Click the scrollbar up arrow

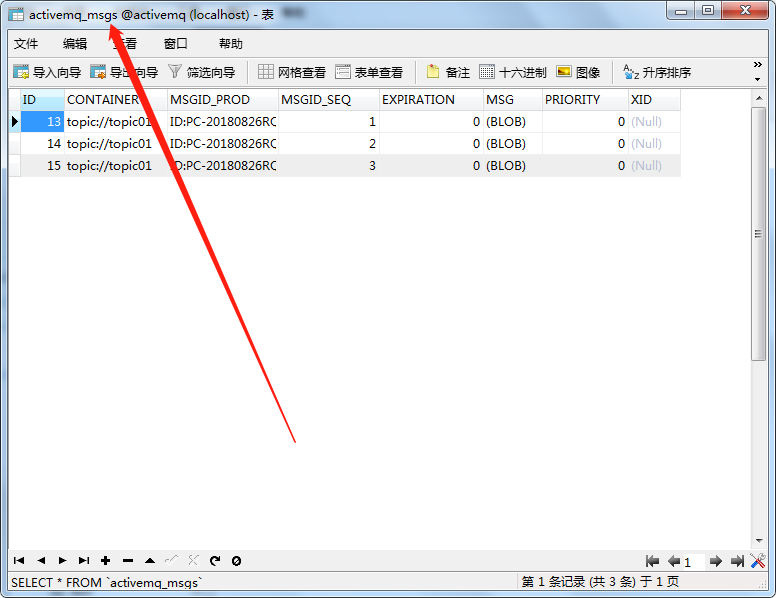tap(759, 98)
